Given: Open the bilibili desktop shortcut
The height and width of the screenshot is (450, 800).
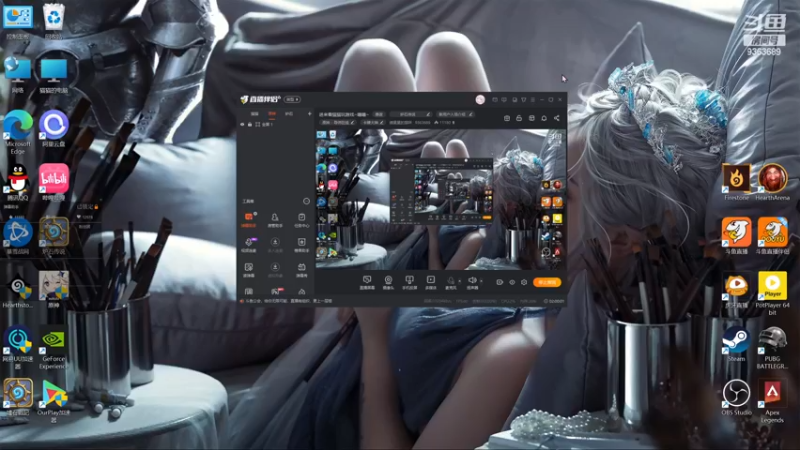Looking at the screenshot, I should (54, 182).
